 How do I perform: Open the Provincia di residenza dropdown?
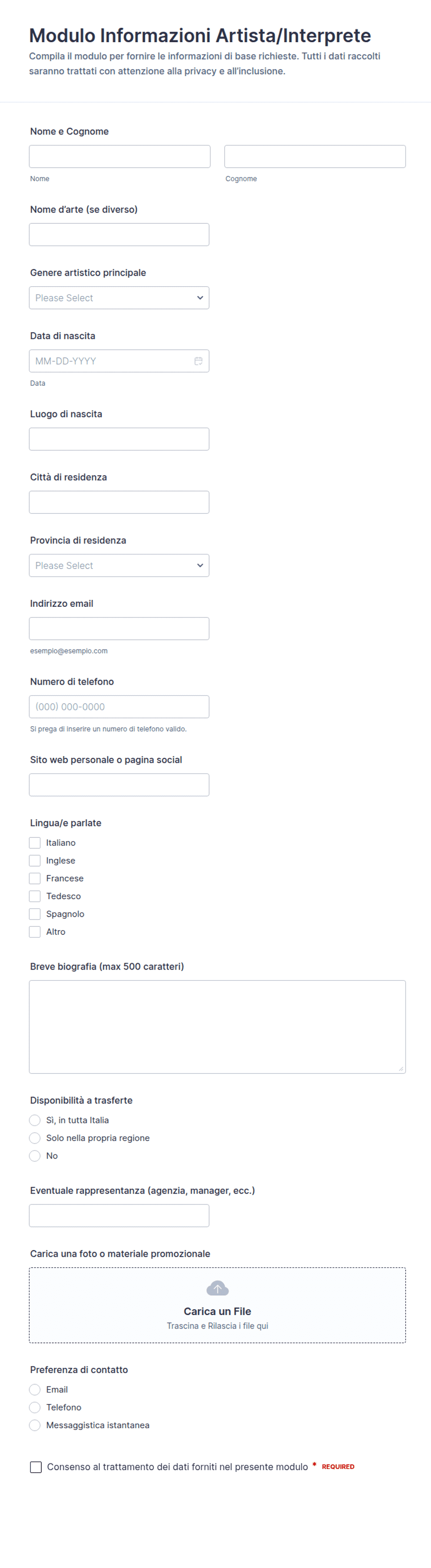pos(119,566)
